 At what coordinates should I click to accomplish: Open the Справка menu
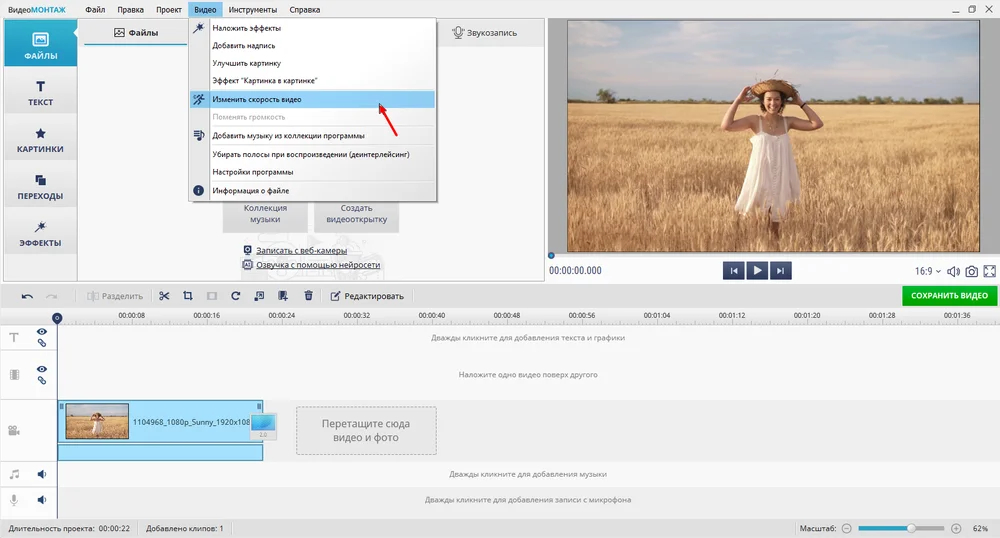[x=304, y=10]
